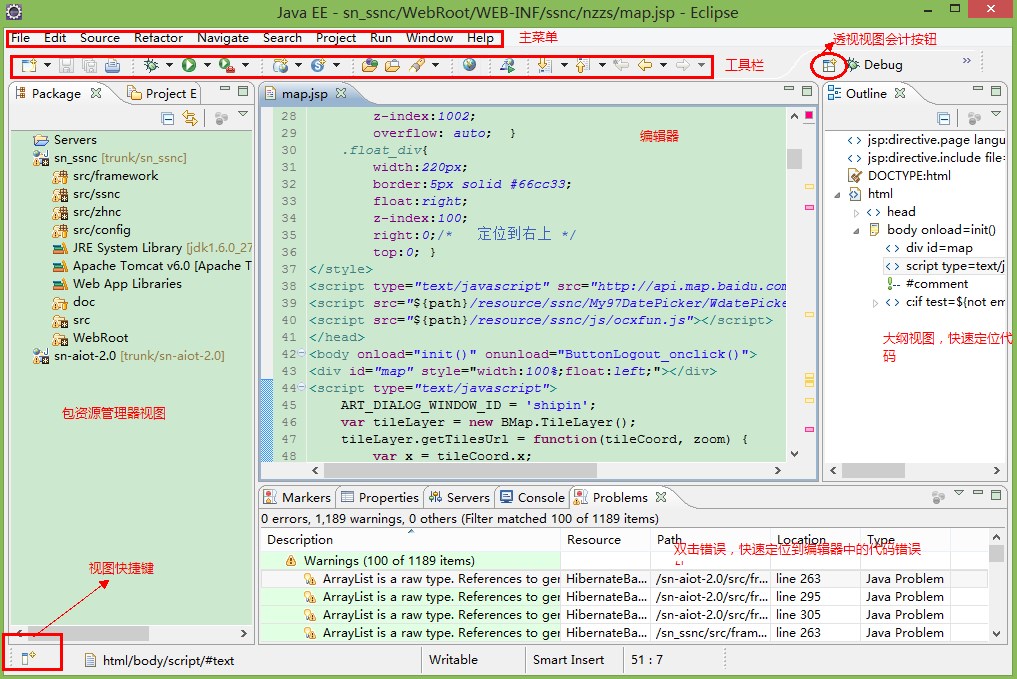Click the red marker atop the overview ruler

click(x=809, y=115)
